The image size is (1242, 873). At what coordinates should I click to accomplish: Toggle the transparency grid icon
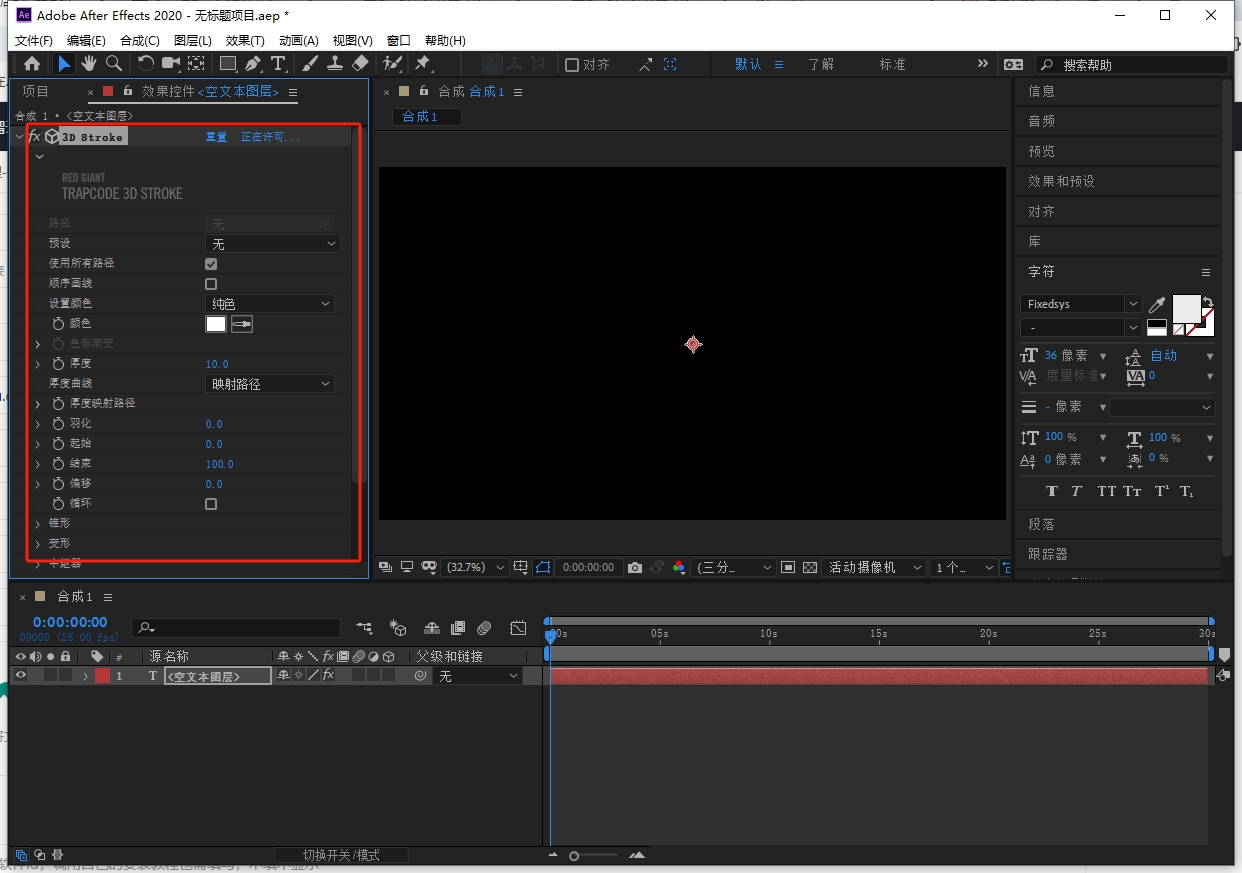click(810, 567)
